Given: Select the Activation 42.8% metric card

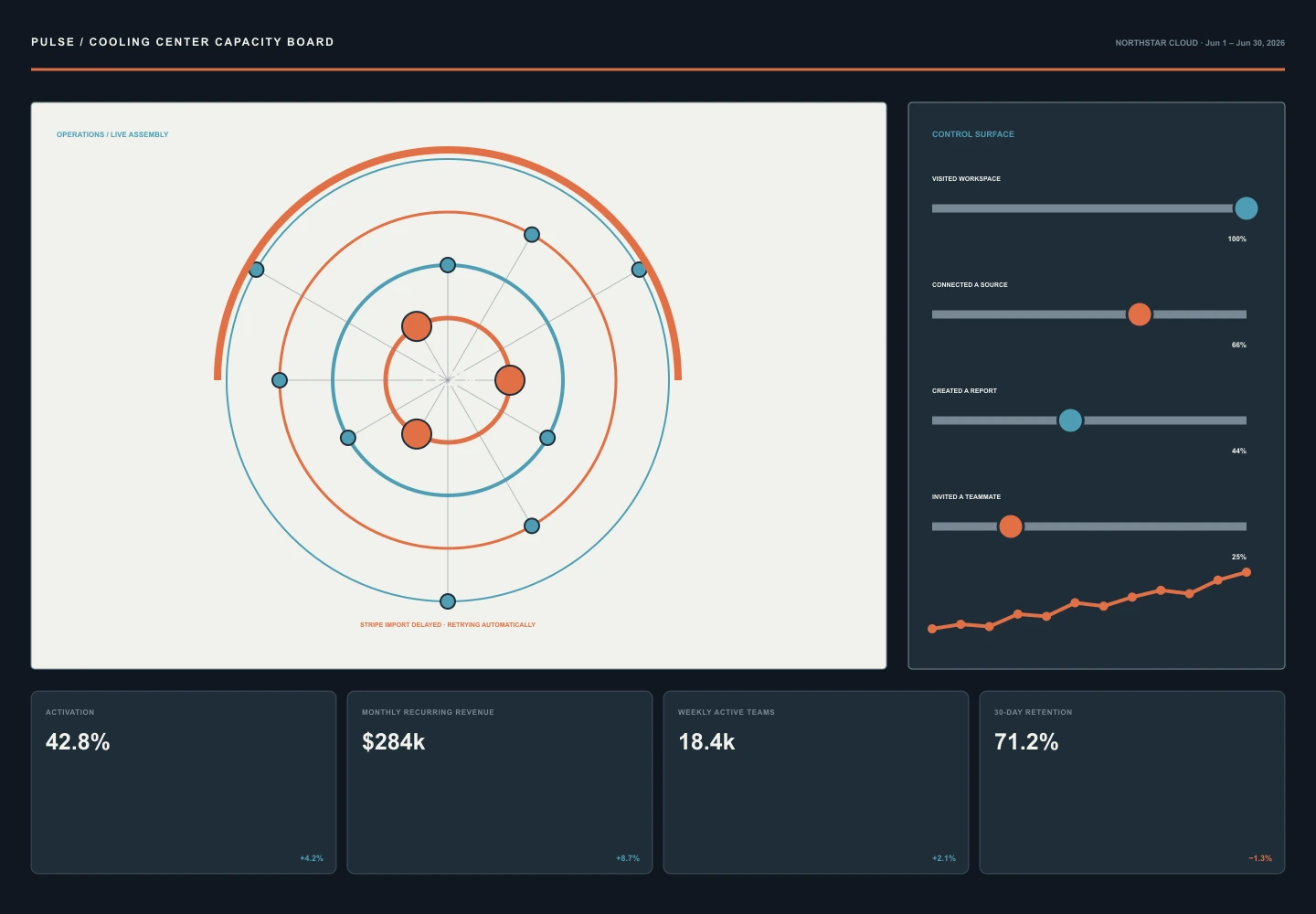Looking at the screenshot, I should pos(184,782).
